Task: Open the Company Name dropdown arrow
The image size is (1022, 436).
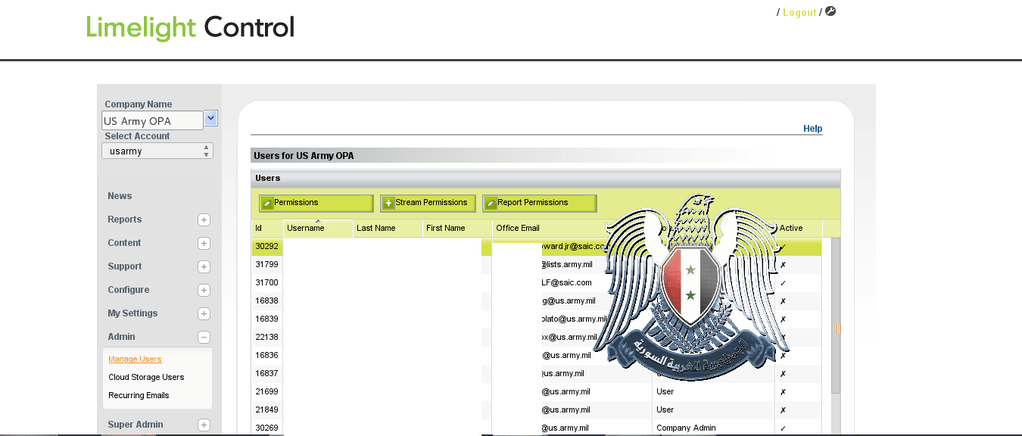Action: coord(211,119)
